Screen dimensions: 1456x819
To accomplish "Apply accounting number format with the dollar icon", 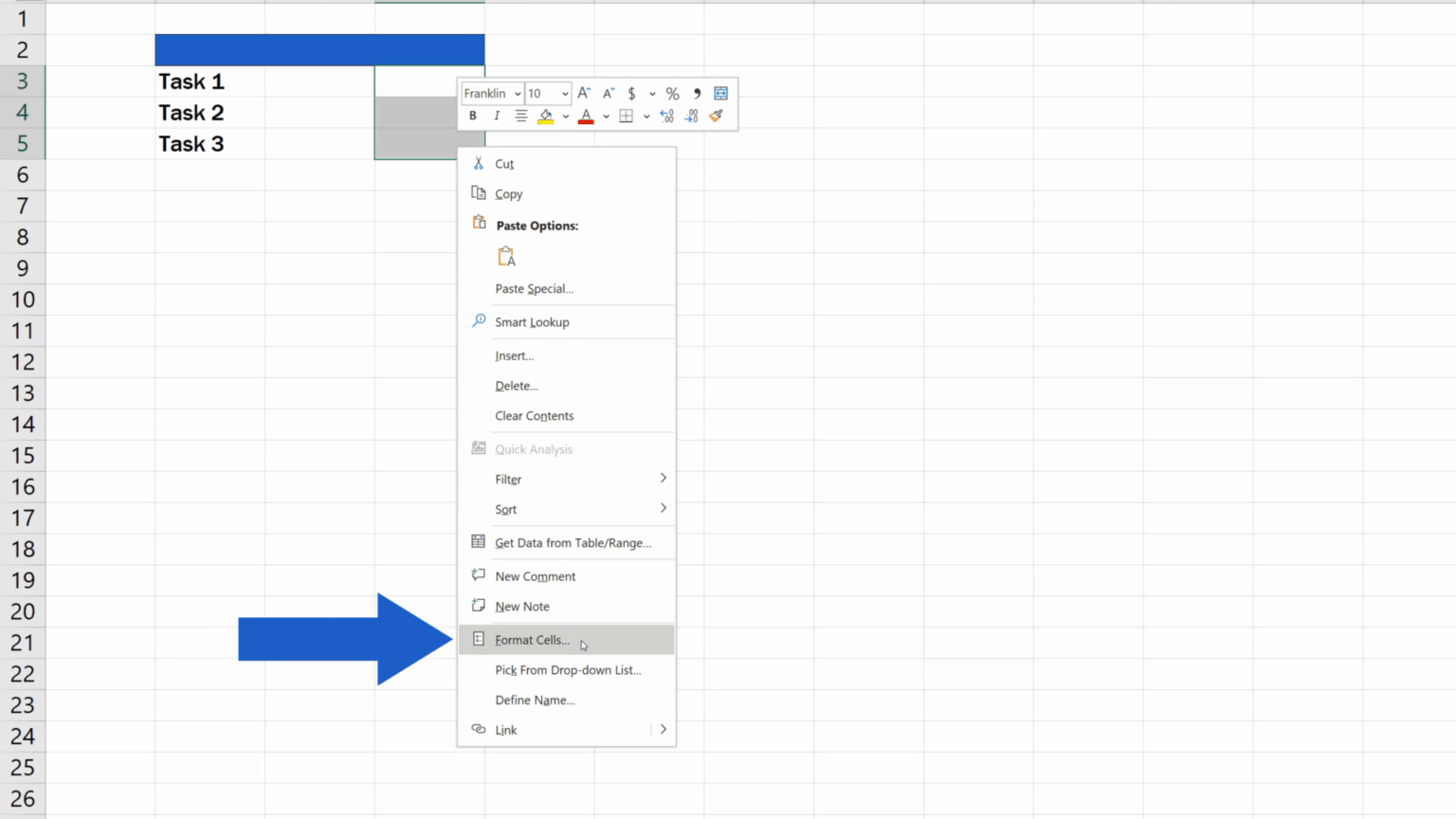I will (x=631, y=93).
